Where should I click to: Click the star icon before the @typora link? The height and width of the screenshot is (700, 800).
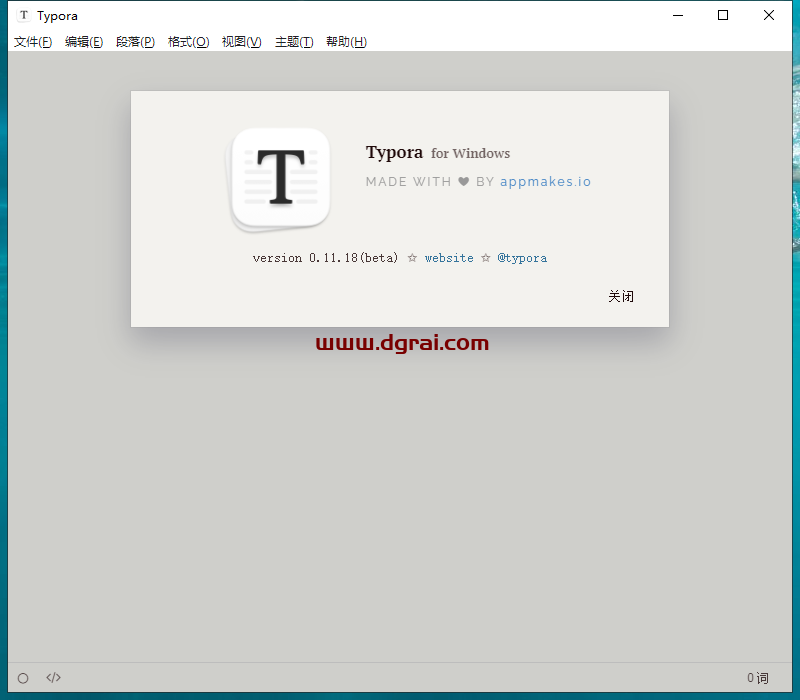coord(486,257)
